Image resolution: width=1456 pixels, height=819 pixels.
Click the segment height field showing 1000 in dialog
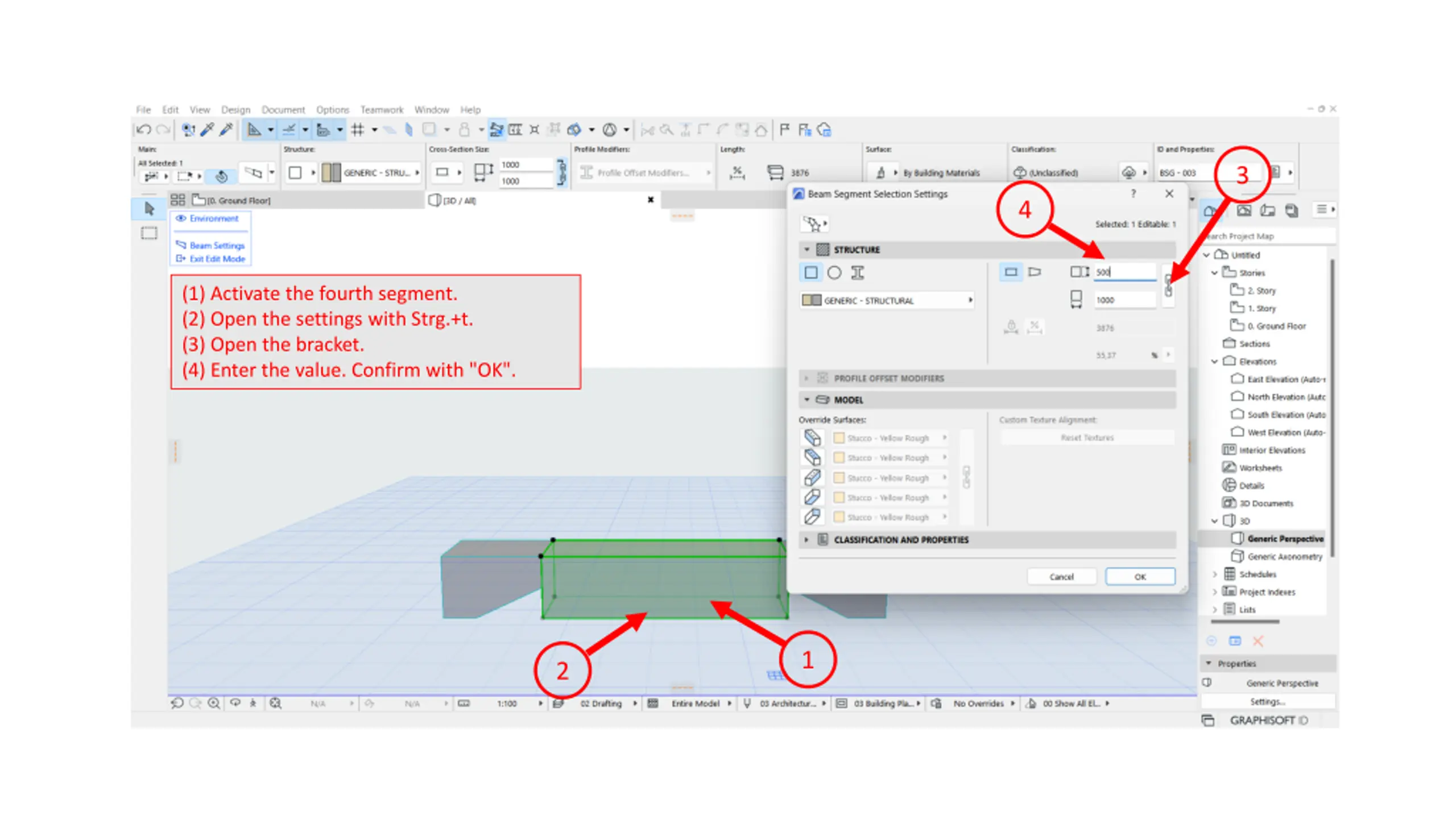1124,300
